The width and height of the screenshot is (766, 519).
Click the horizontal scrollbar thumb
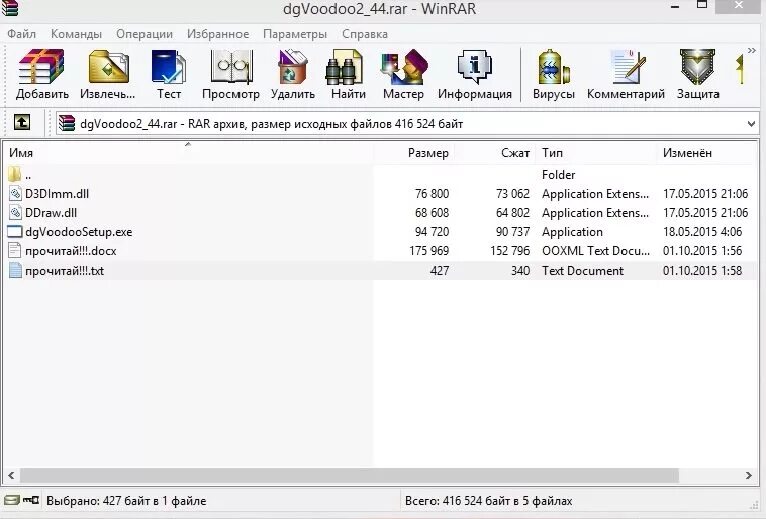349,475
